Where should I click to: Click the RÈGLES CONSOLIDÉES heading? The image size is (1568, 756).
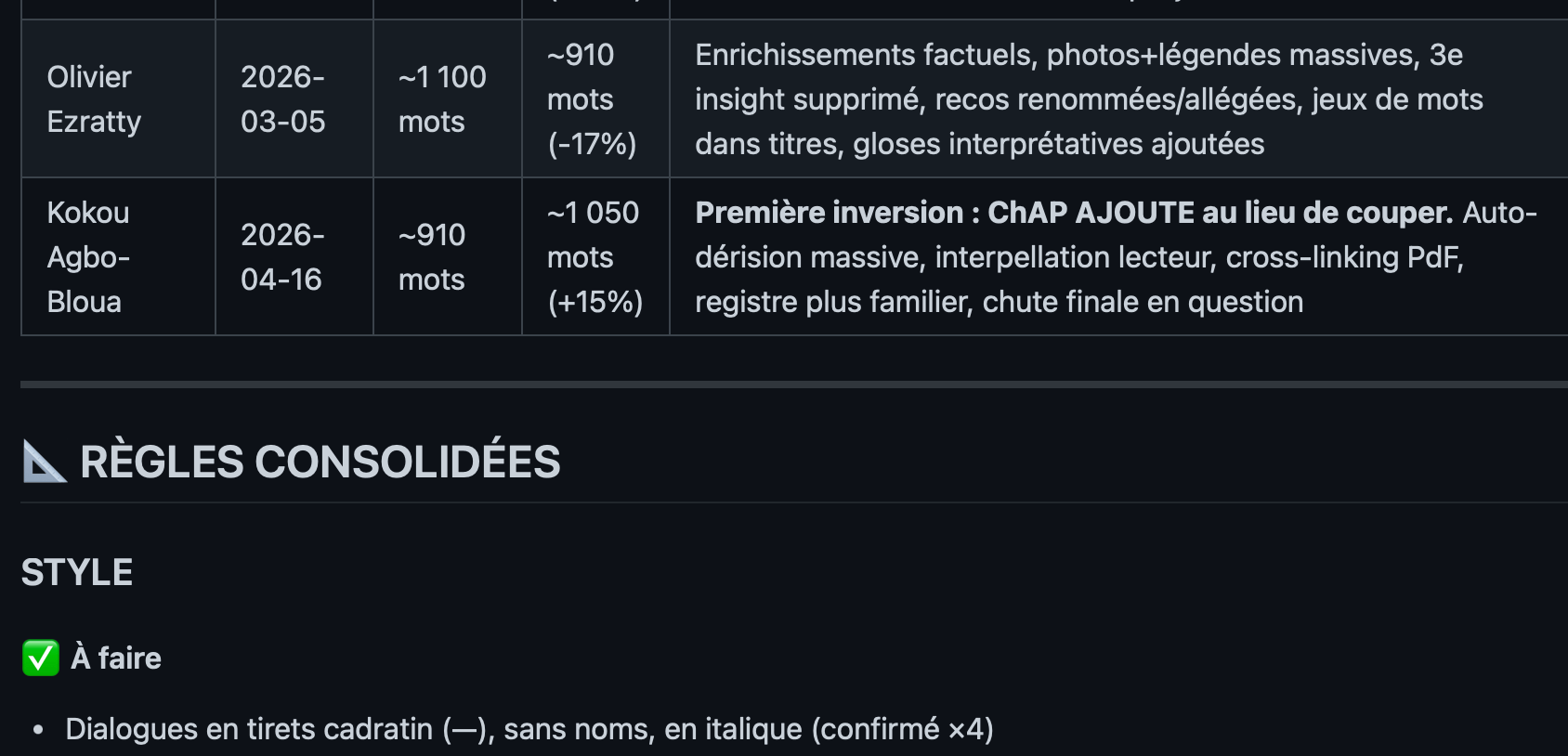coord(320,462)
